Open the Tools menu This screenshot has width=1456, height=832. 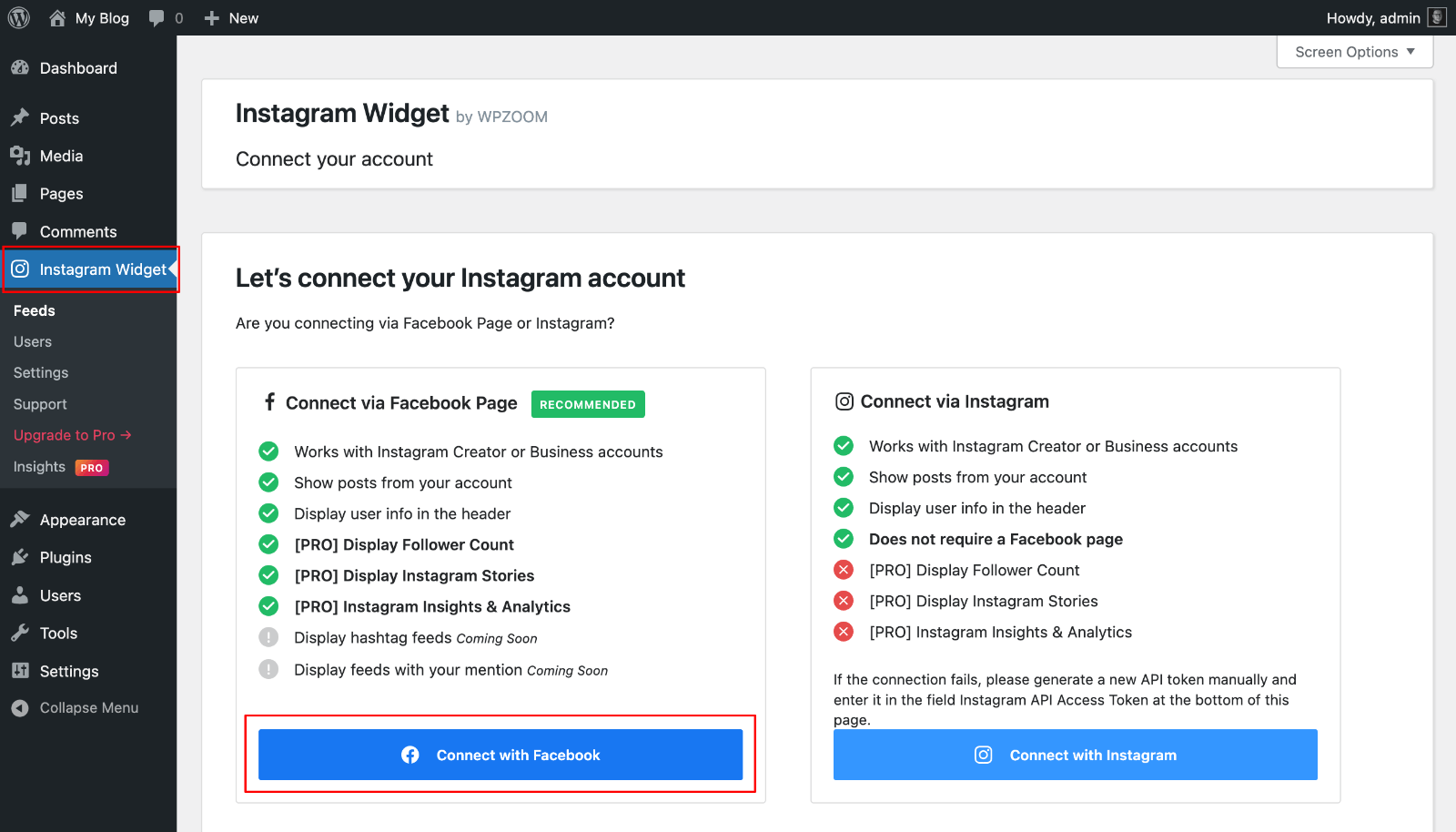tap(88, 634)
